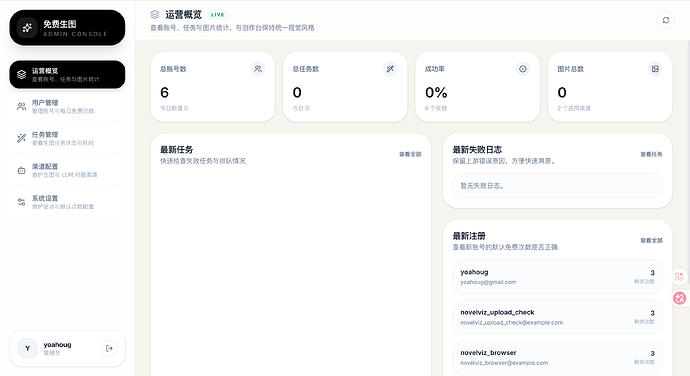690x376 pixels.
Task: Click 查看全部 in the 最新任务 panel
Action: pyautogui.click(x=410, y=154)
